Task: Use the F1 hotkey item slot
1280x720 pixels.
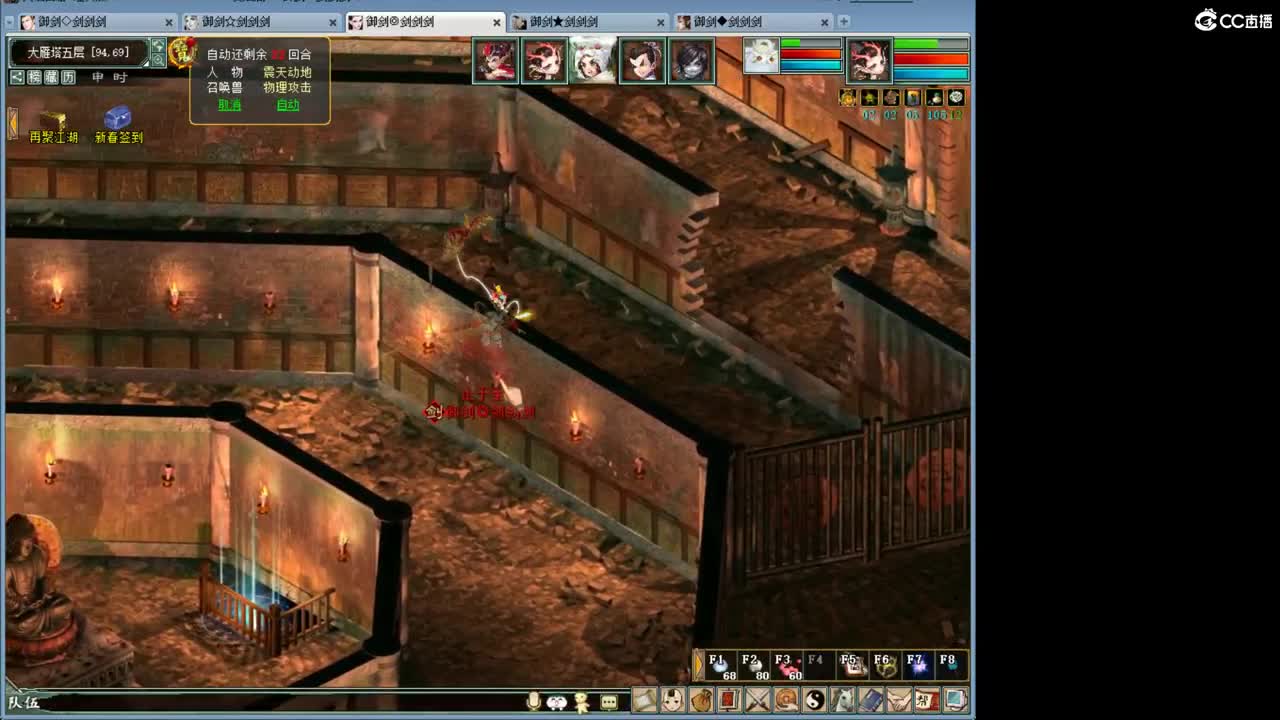Action: click(722, 666)
